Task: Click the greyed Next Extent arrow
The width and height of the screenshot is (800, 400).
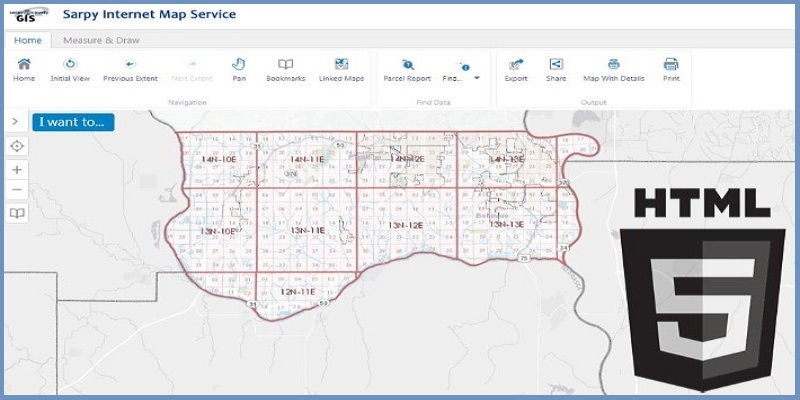Action: pyautogui.click(x=192, y=64)
